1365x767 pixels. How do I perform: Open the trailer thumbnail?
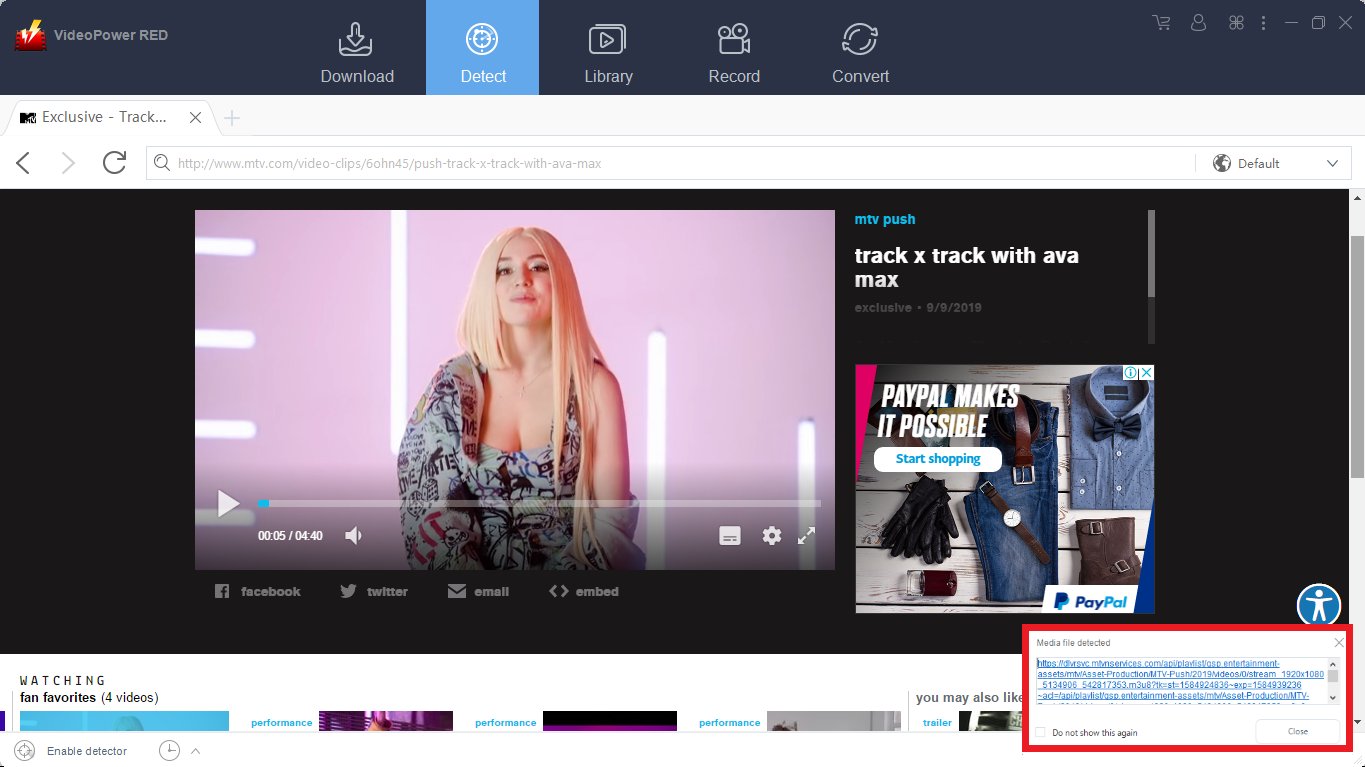(990, 721)
